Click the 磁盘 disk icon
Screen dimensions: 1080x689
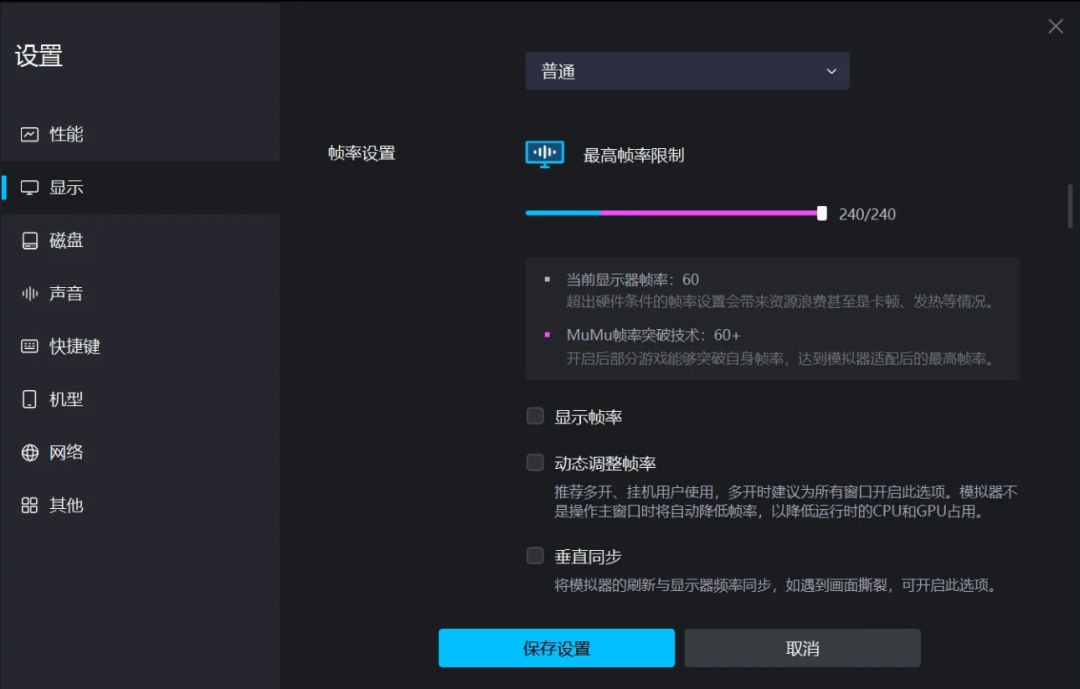pyautogui.click(x=30, y=240)
